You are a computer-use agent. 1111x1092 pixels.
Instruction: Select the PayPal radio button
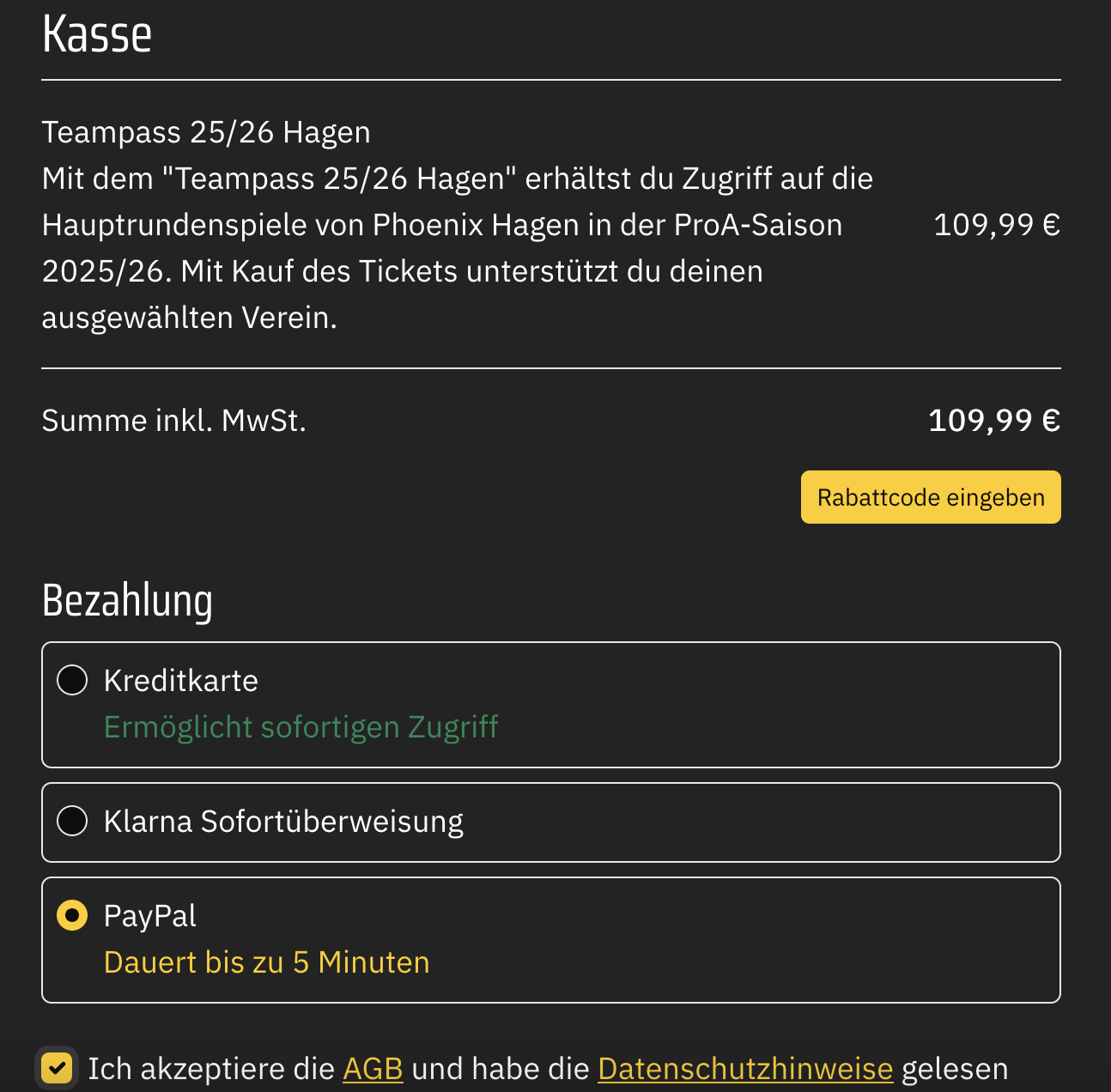coord(72,916)
